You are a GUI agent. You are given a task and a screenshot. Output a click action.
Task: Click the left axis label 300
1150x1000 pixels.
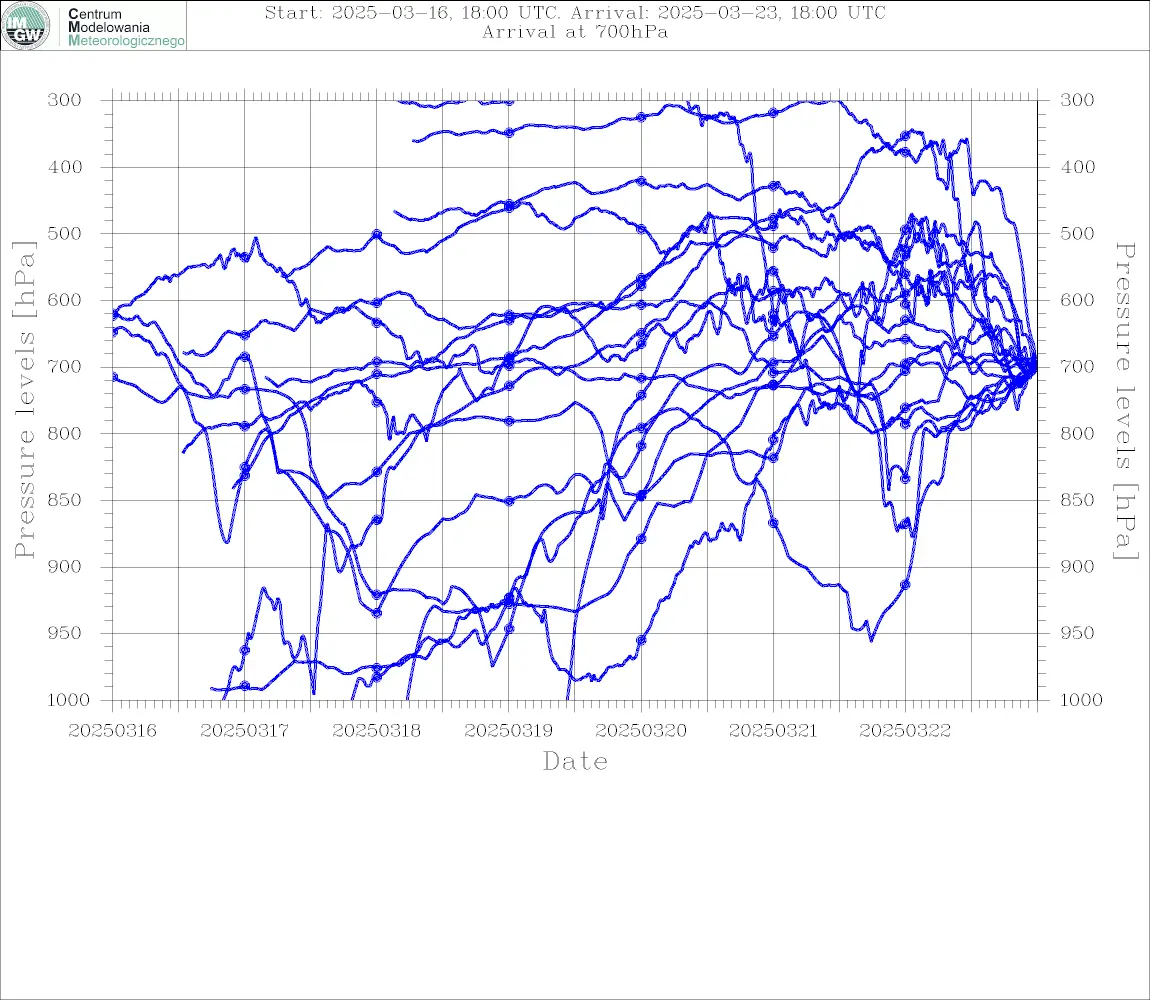click(x=65, y=100)
